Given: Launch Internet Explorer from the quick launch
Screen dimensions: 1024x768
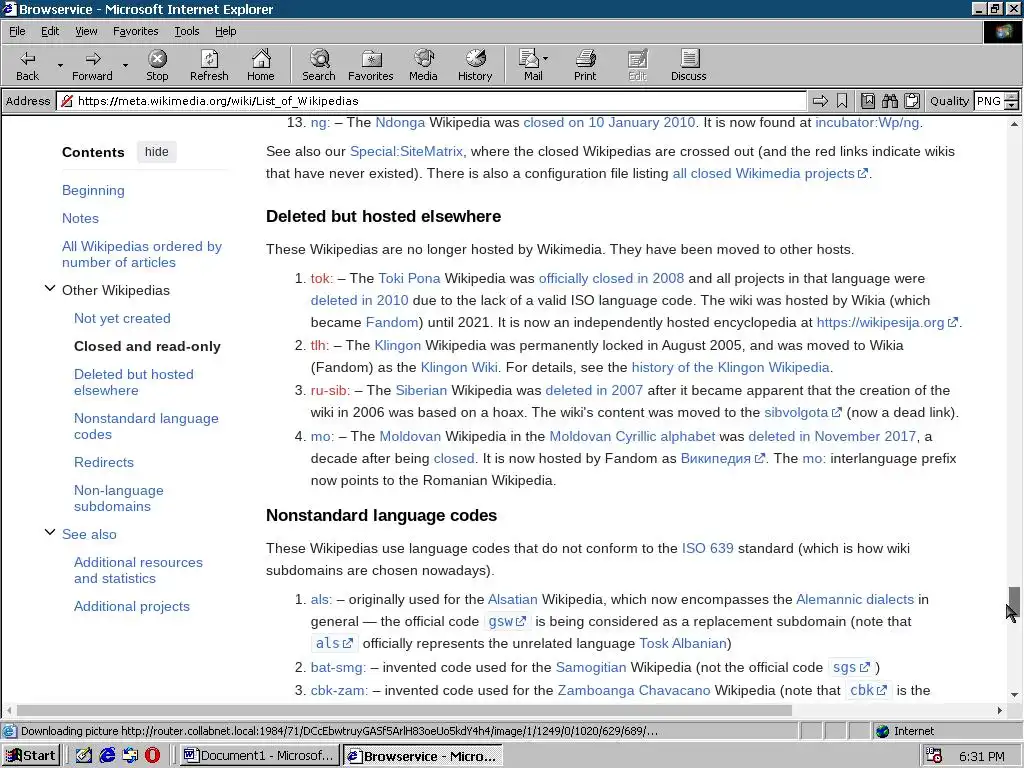Looking at the screenshot, I should [x=107, y=756].
